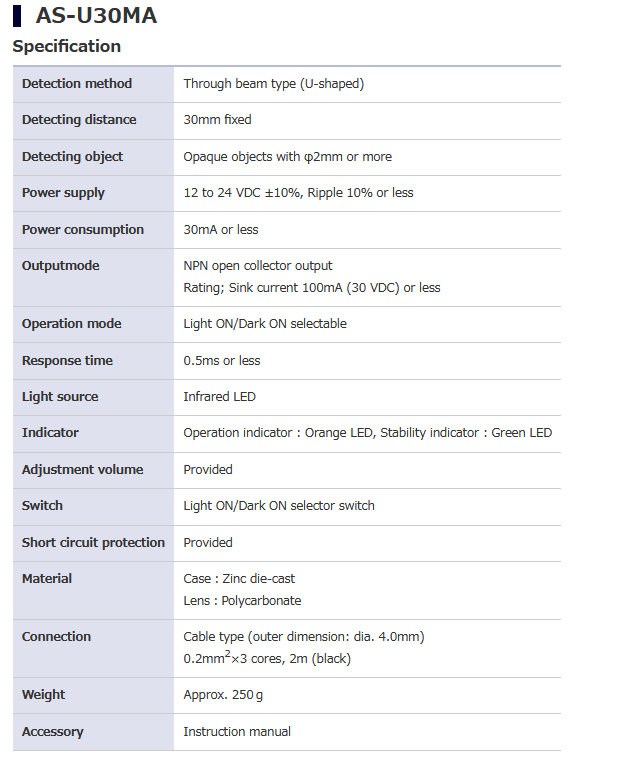Click the Detecting distance label
This screenshot has width=624, height=757.
point(79,120)
